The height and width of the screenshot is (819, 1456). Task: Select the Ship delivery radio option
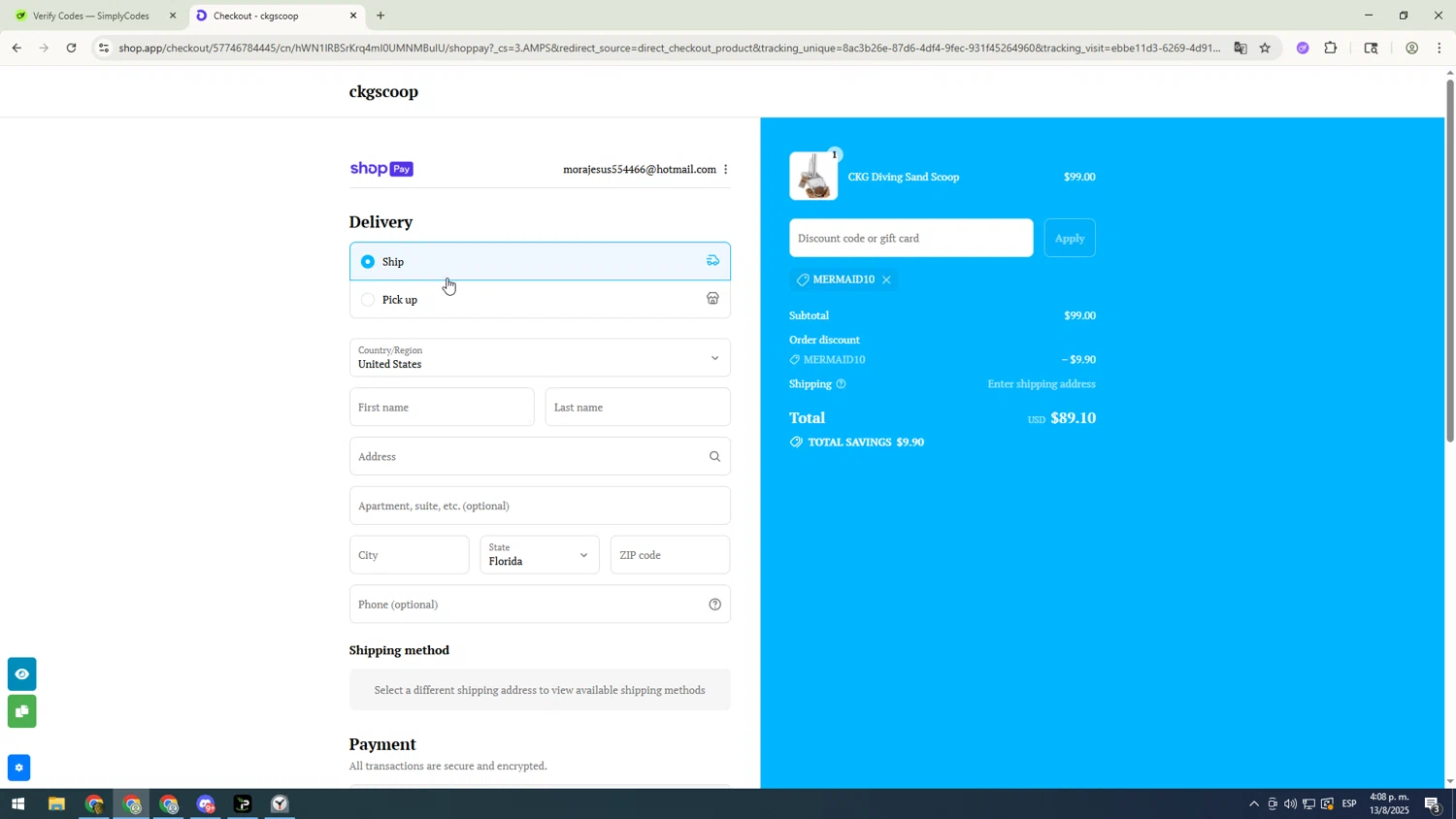click(x=367, y=262)
